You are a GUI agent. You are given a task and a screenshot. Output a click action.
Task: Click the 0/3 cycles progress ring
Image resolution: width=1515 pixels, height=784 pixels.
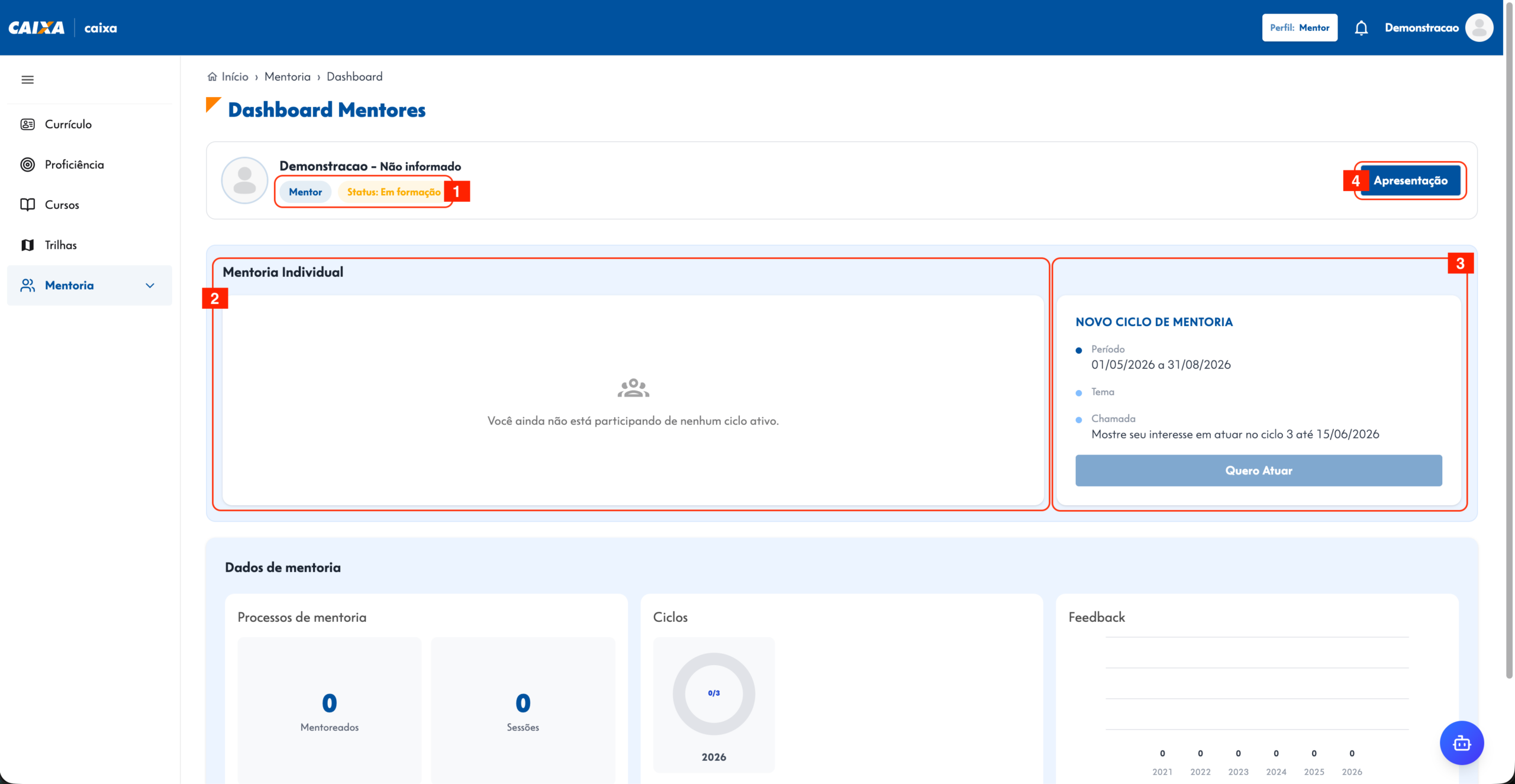coord(714,693)
